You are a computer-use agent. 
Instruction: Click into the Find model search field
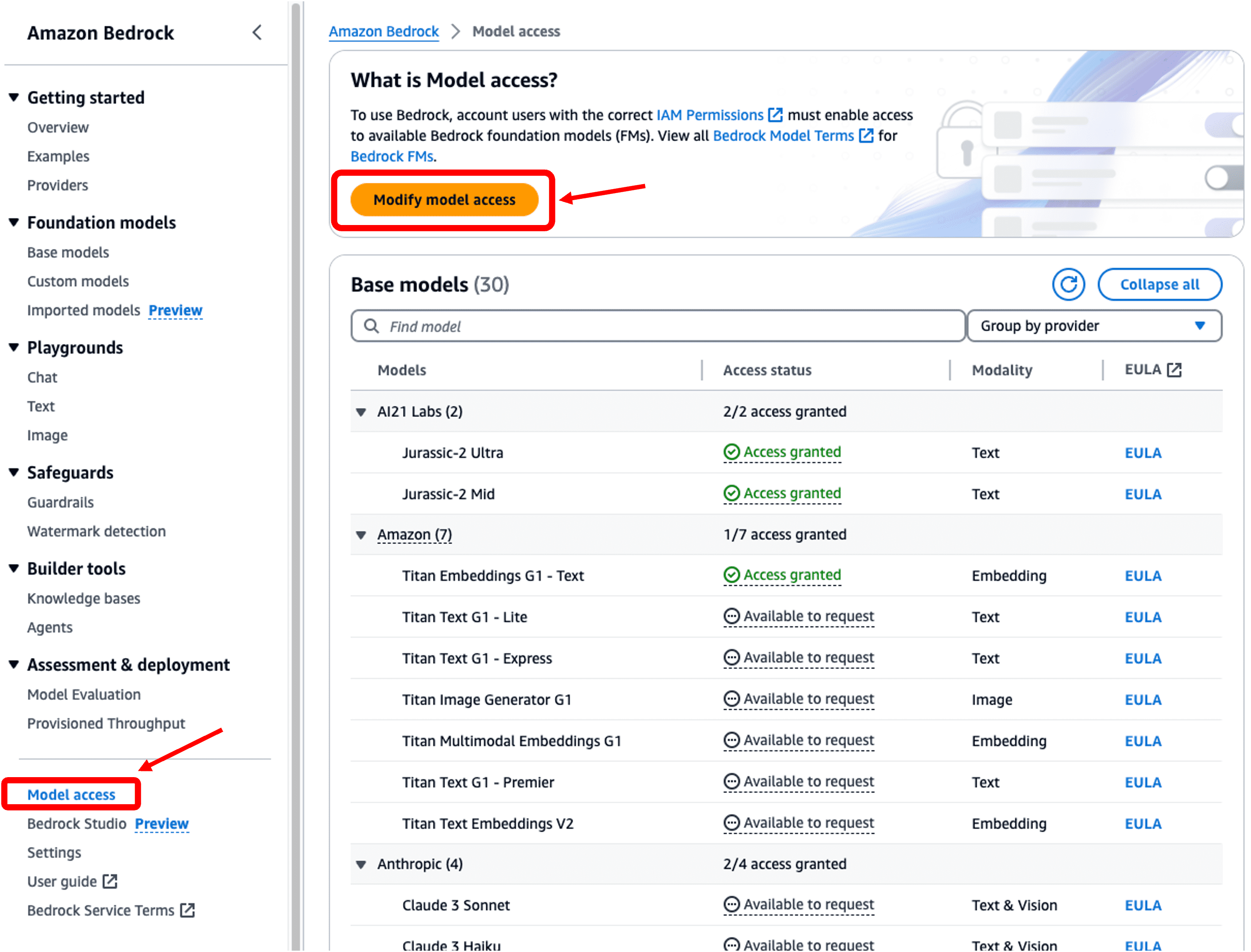point(669,326)
